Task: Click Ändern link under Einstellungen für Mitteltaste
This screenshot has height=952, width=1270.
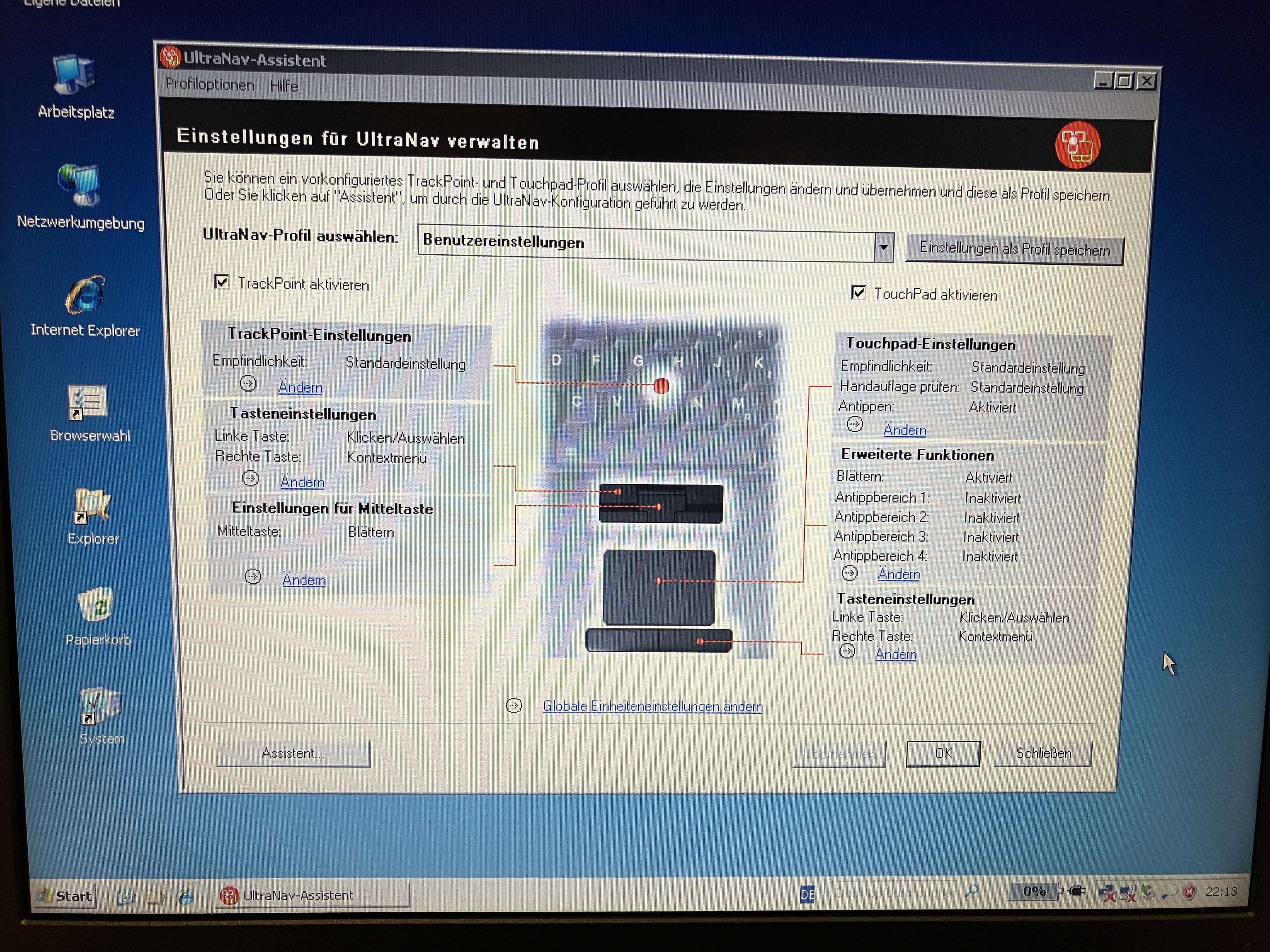Action: coord(304,580)
